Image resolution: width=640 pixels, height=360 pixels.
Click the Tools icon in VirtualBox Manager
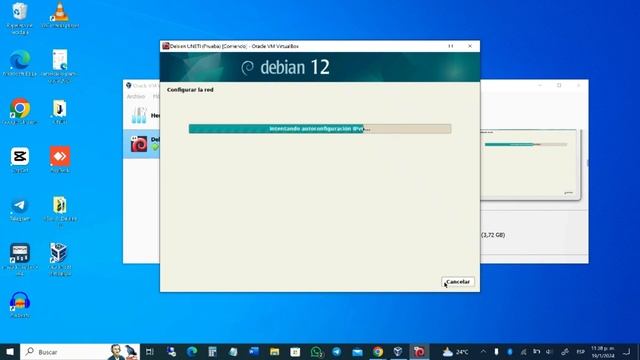tap(139, 116)
